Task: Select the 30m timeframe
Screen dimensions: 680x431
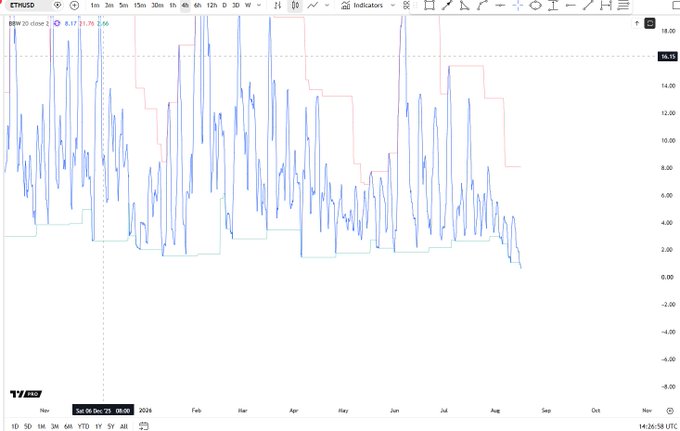Action: click(157, 5)
